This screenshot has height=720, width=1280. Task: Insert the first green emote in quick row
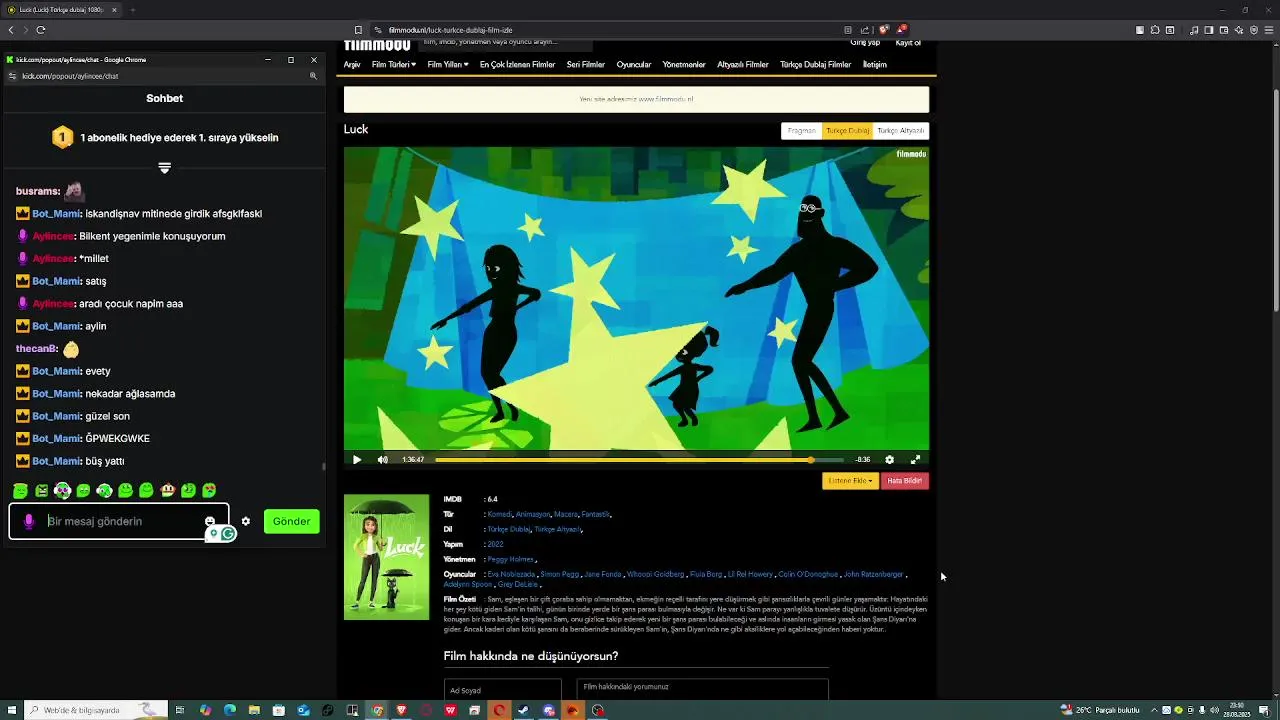coord(20,490)
